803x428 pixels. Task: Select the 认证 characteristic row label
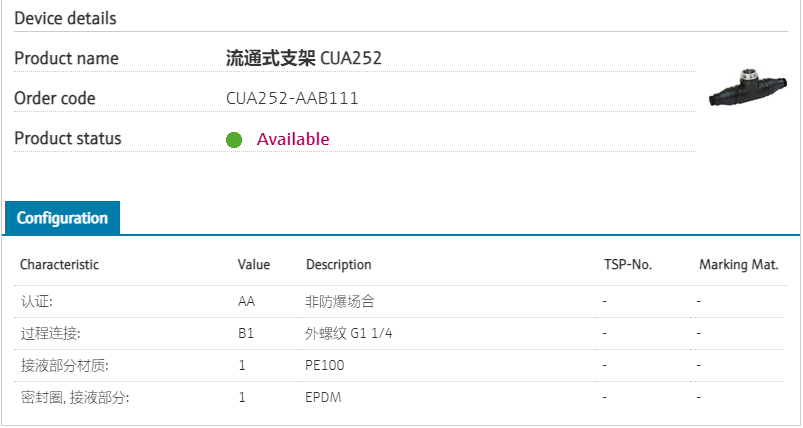point(36,301)
